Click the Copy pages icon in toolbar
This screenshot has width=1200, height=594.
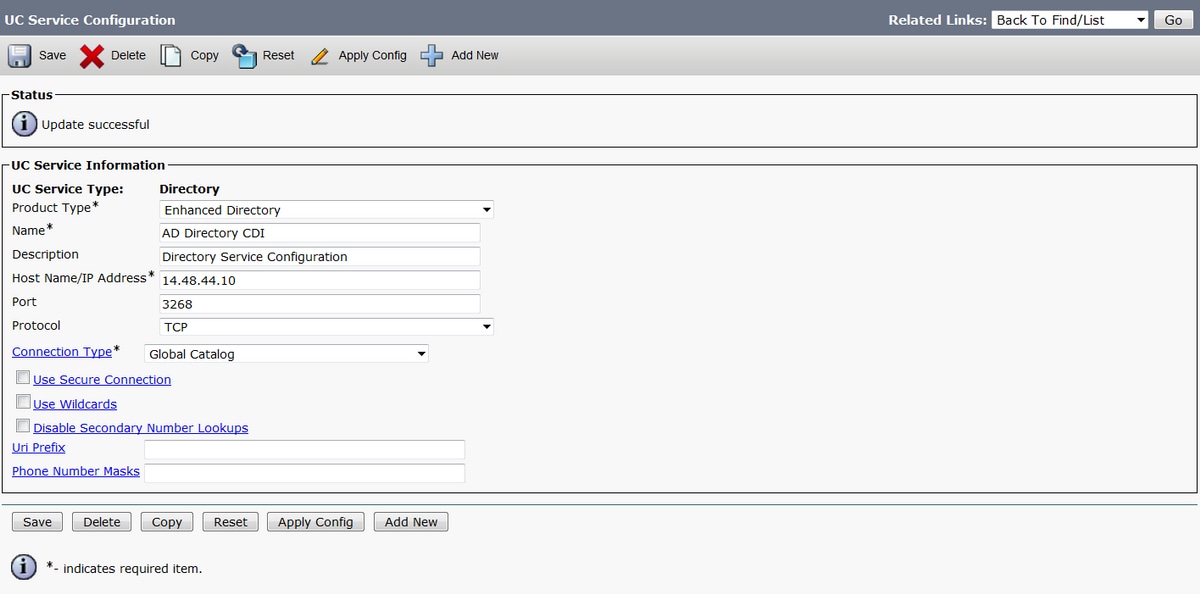172,55
